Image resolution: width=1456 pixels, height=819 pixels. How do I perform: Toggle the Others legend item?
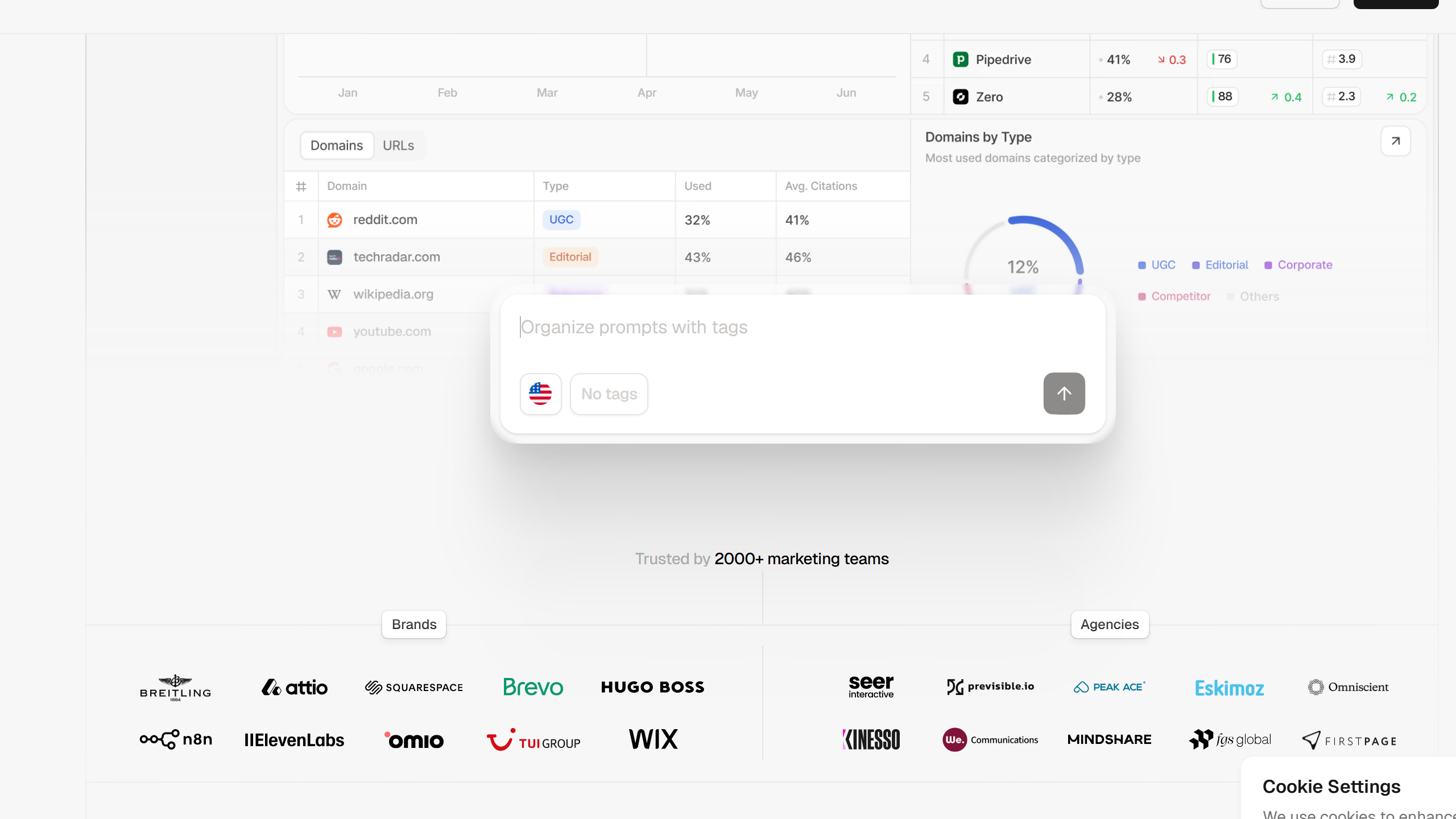coord(1253,296)
